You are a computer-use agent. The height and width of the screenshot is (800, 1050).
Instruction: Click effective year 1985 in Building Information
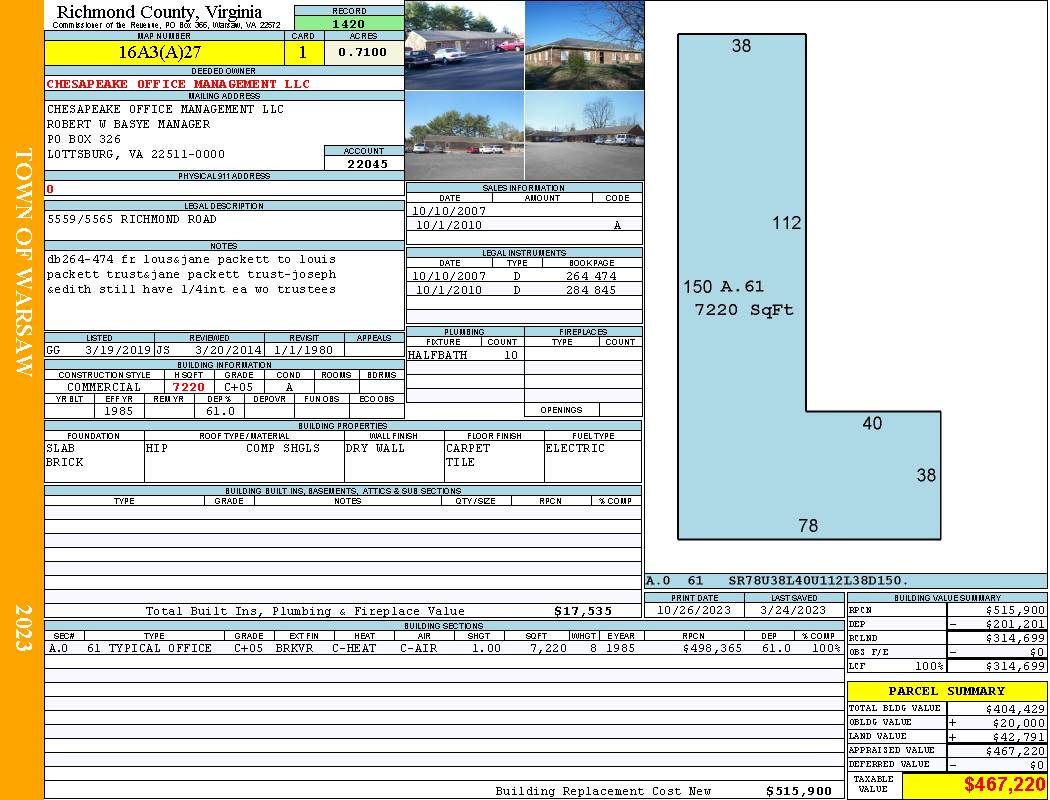pyautogui.click(x=119, y=411)
